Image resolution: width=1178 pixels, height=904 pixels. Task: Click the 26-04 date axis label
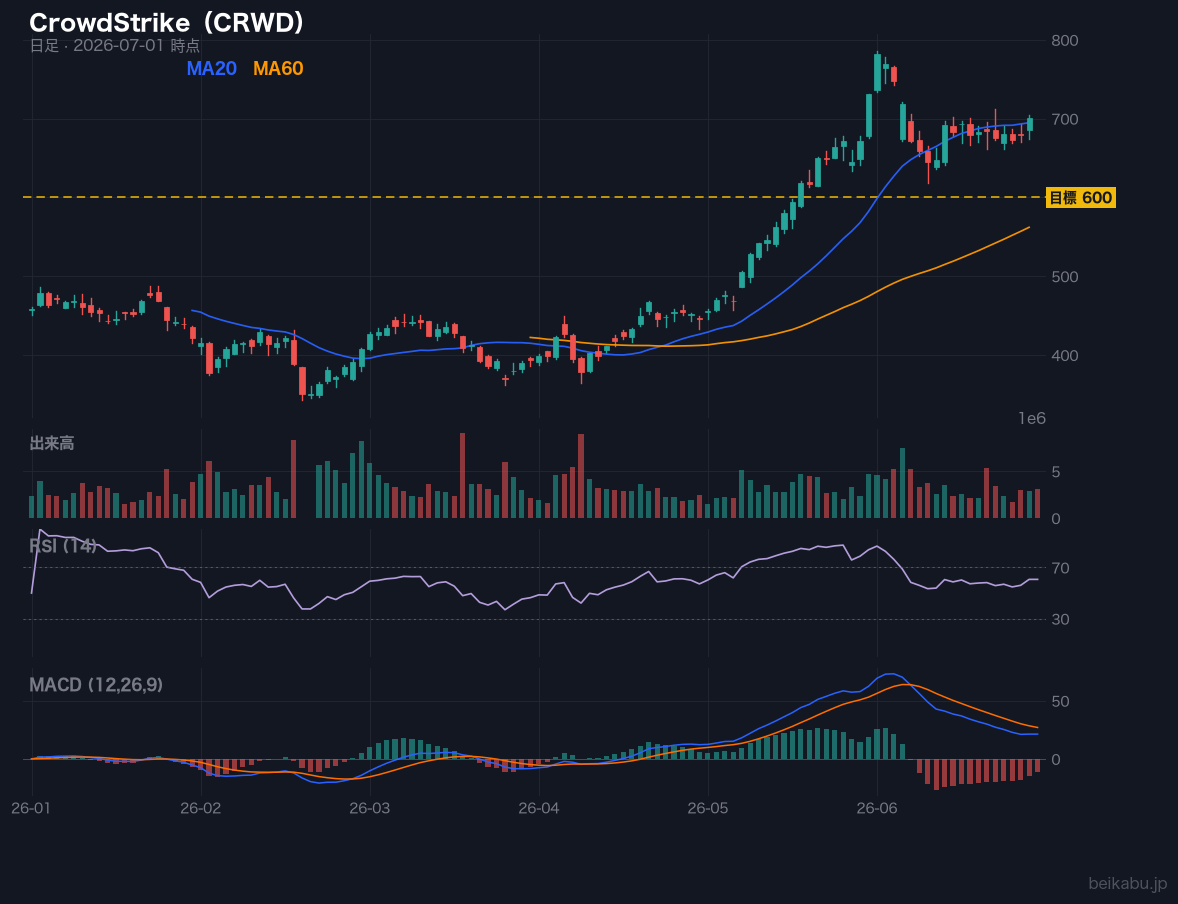click(539, 809)
